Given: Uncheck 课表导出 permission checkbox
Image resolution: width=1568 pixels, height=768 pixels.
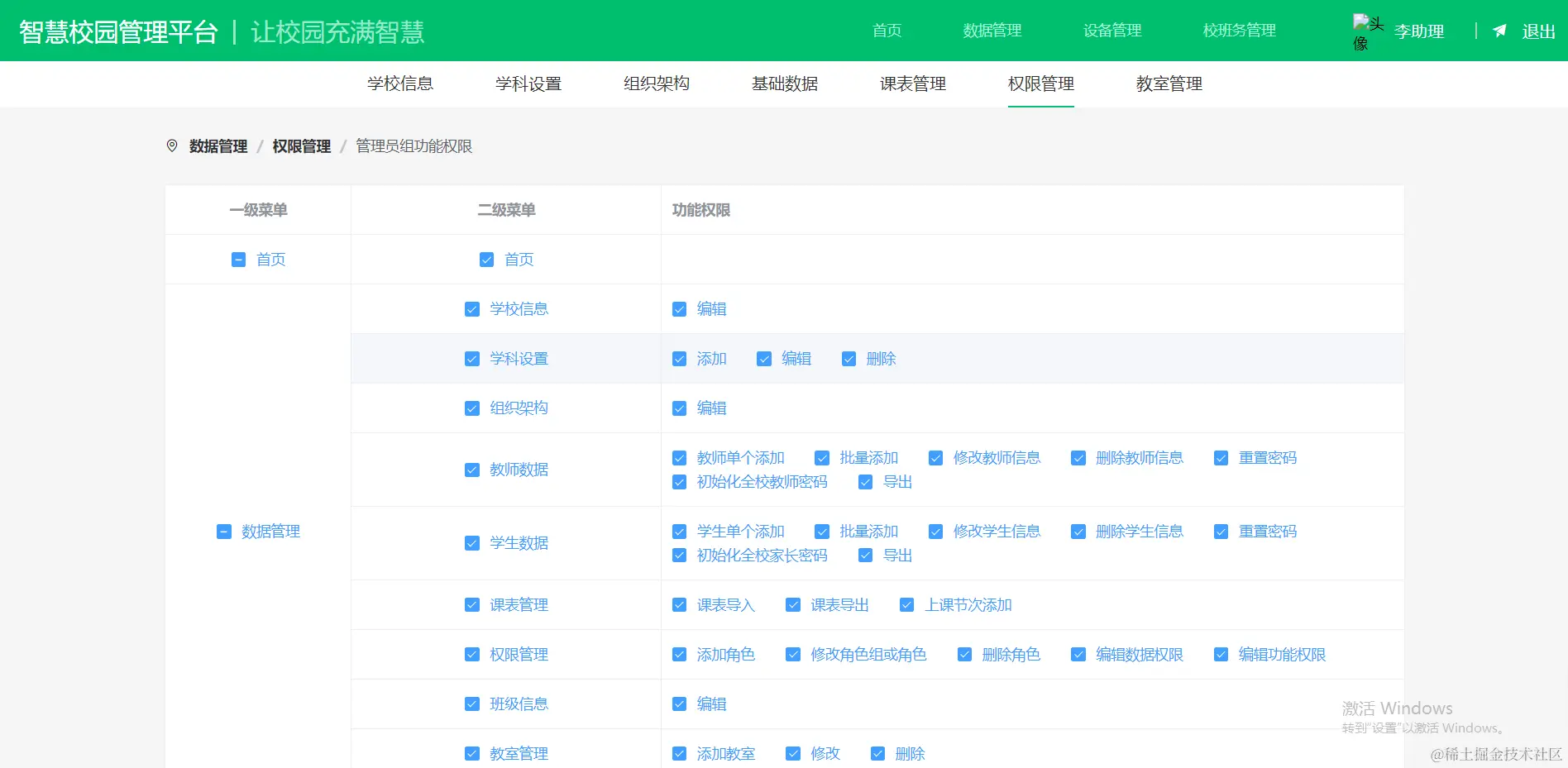Looking at the screenshot, I should coord(792,605).
